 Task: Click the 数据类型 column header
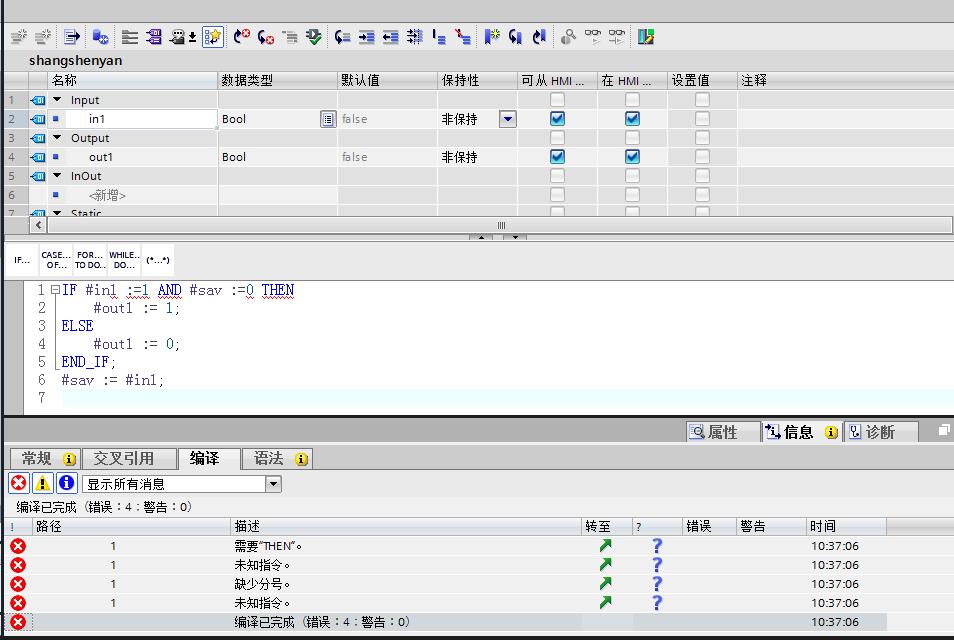point(277,80)
